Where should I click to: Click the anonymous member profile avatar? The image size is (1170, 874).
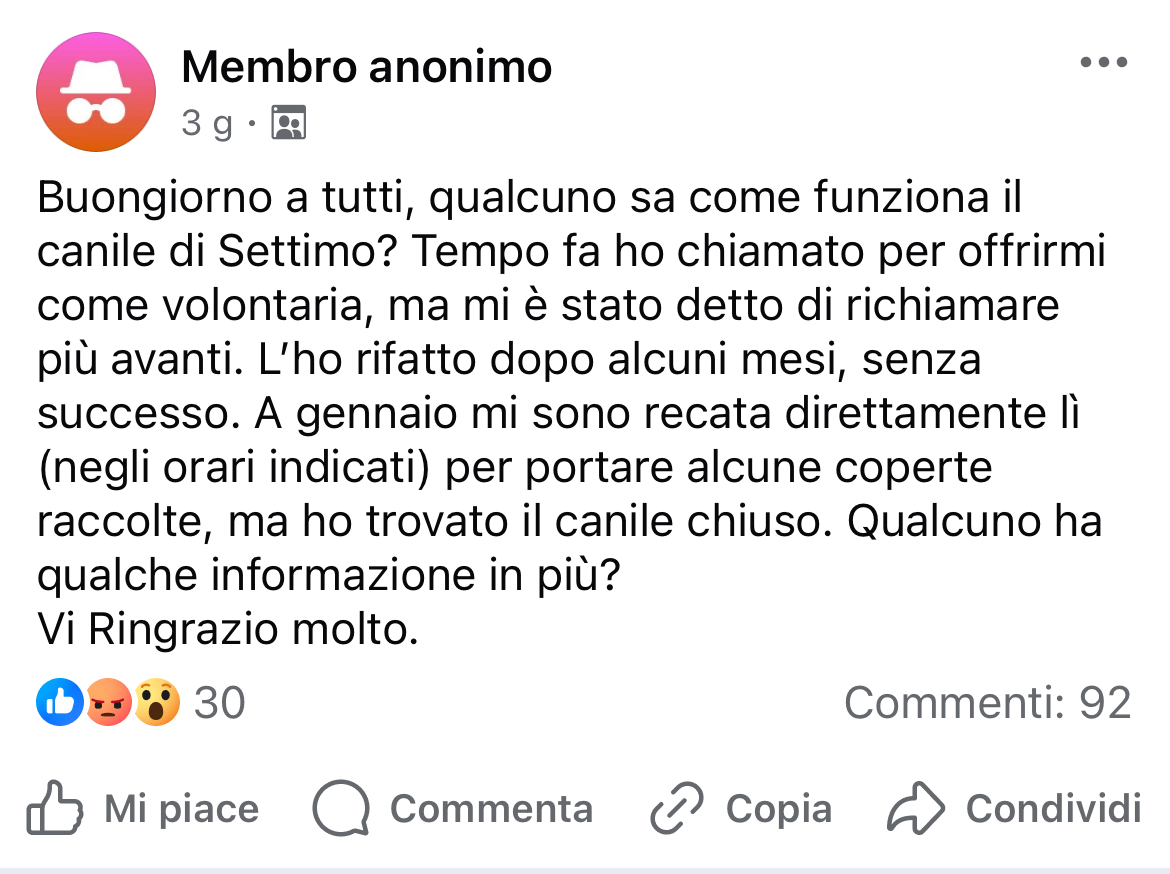click(x=96, y=92)
